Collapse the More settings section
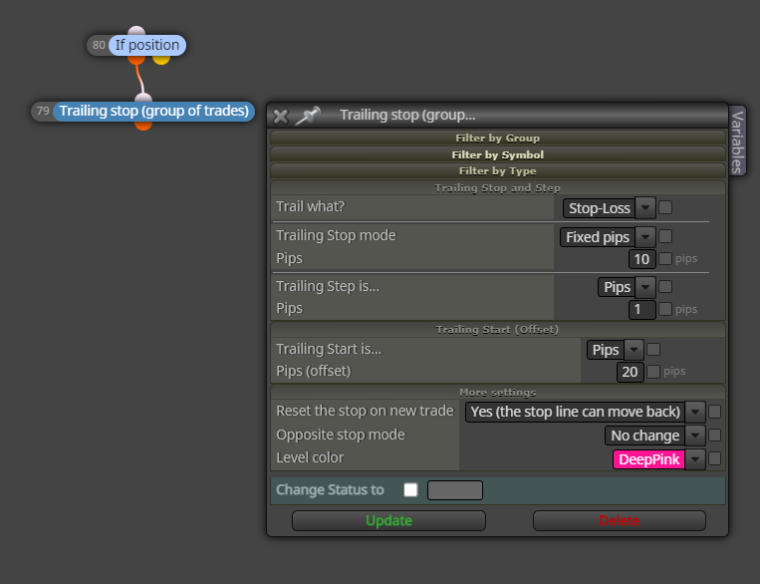 pyautogui.click(x=497, y=392)
